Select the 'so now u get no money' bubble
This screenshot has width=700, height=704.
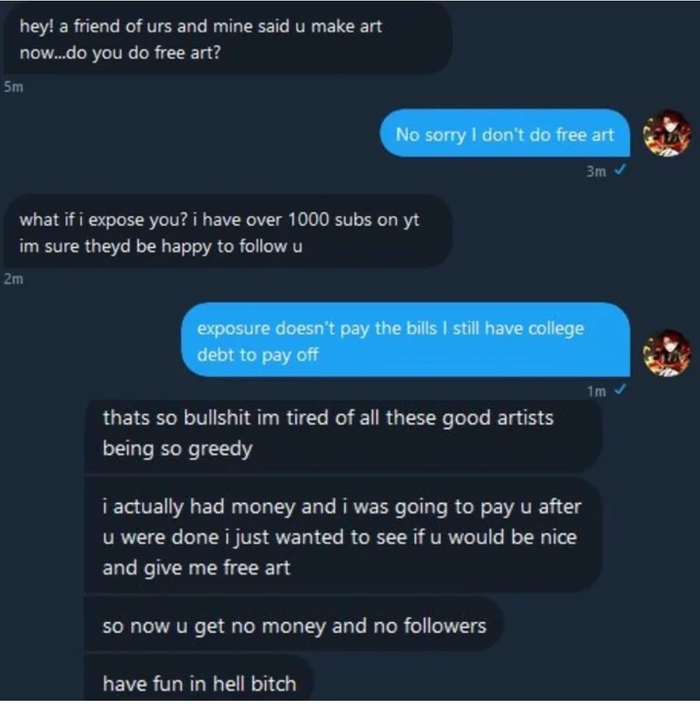click(x=294, y=627)
